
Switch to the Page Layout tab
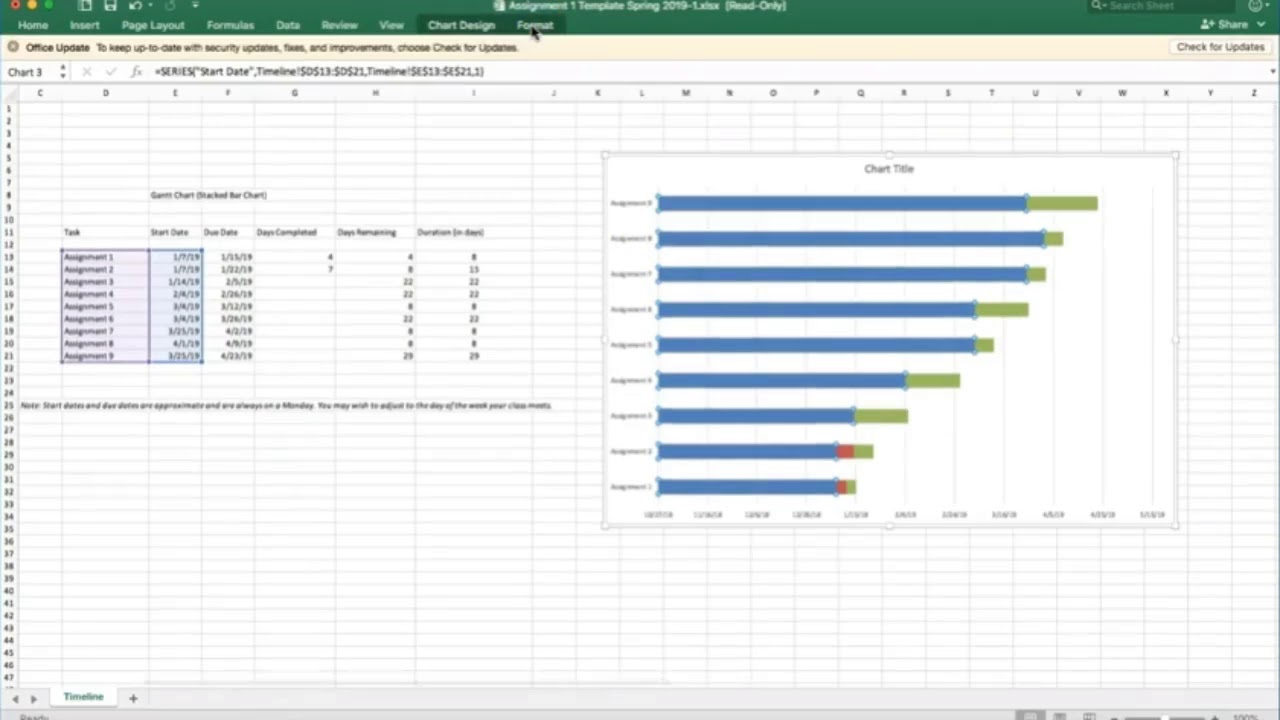pyautogui.click(x=153, y=25)
